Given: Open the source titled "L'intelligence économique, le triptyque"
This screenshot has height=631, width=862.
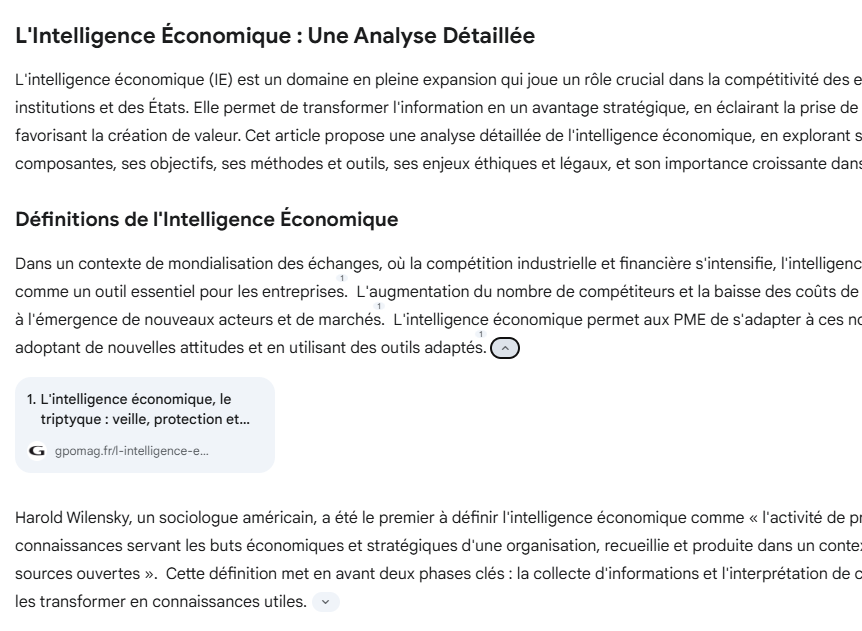Looking at the screenshot, I should pos(137,409).
